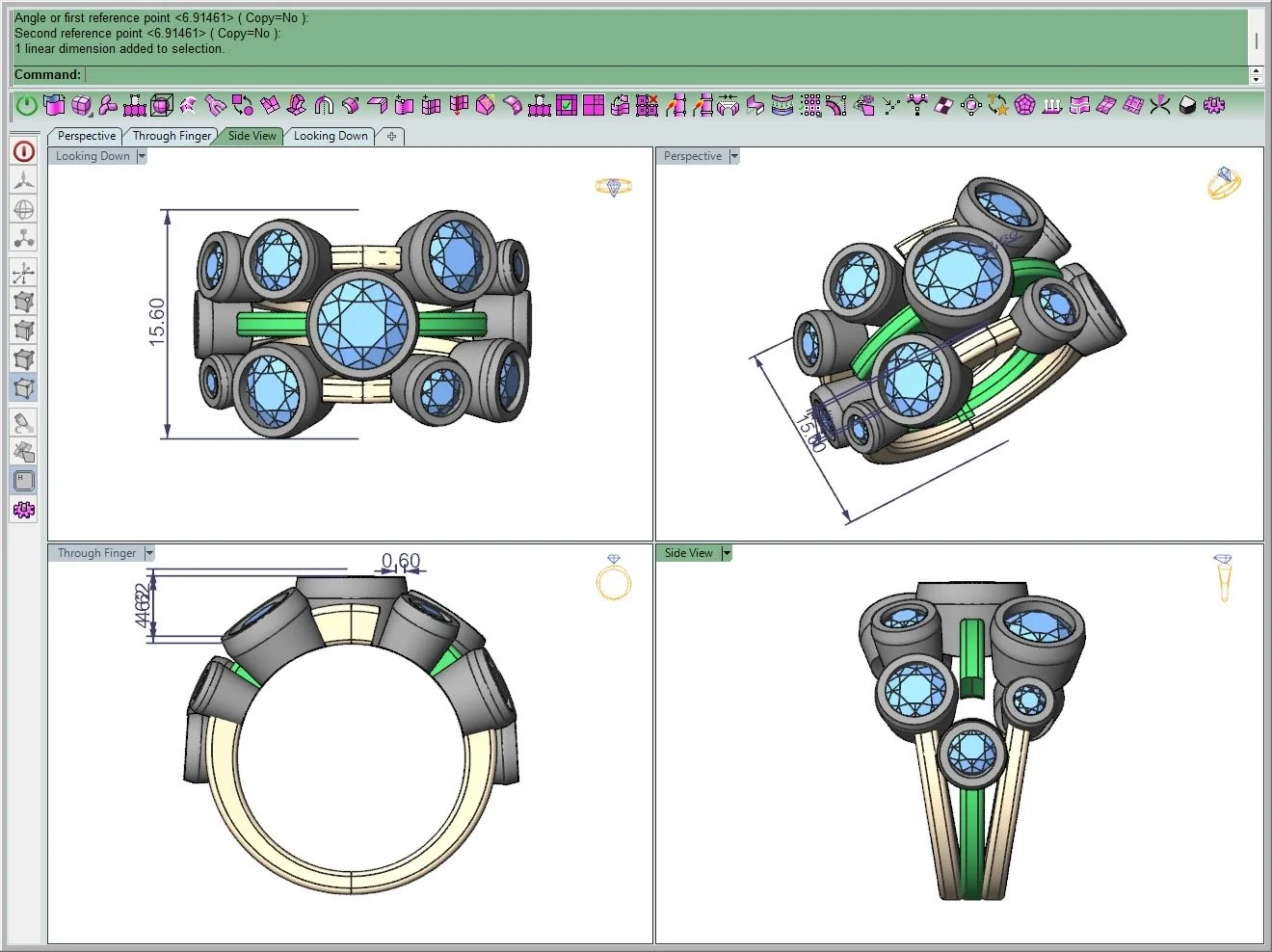
Task: Click the square-to-circle conversion arrows icon
Action: [x=242, y=105]
